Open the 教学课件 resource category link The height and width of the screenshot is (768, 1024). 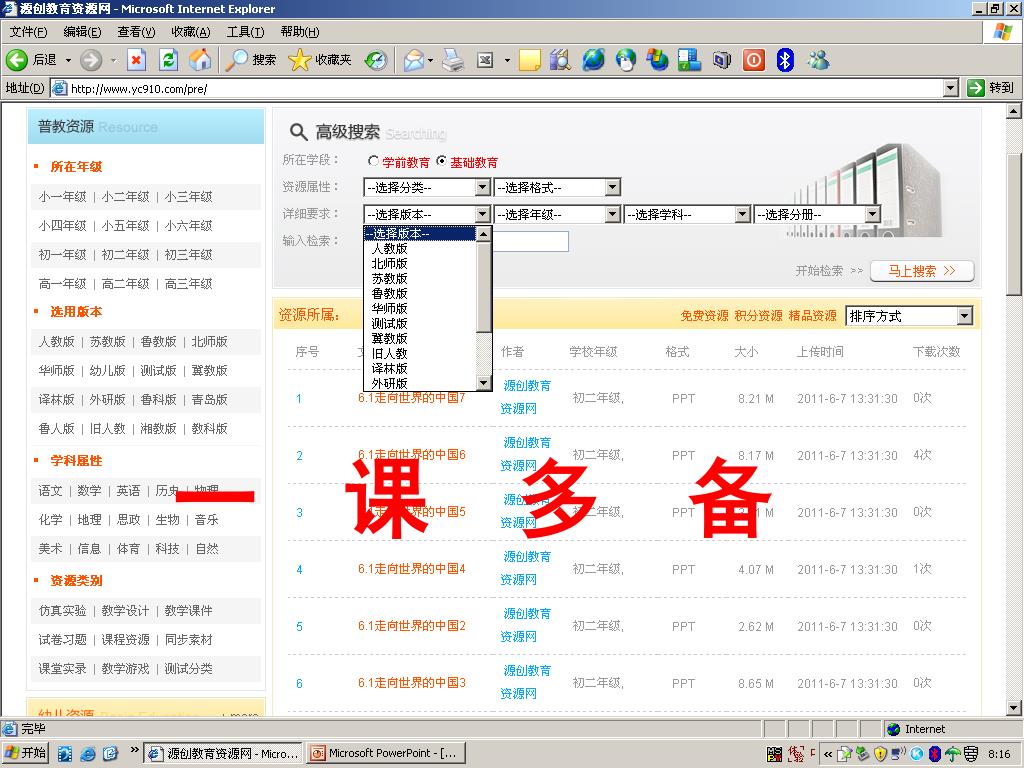coord(188,611)
